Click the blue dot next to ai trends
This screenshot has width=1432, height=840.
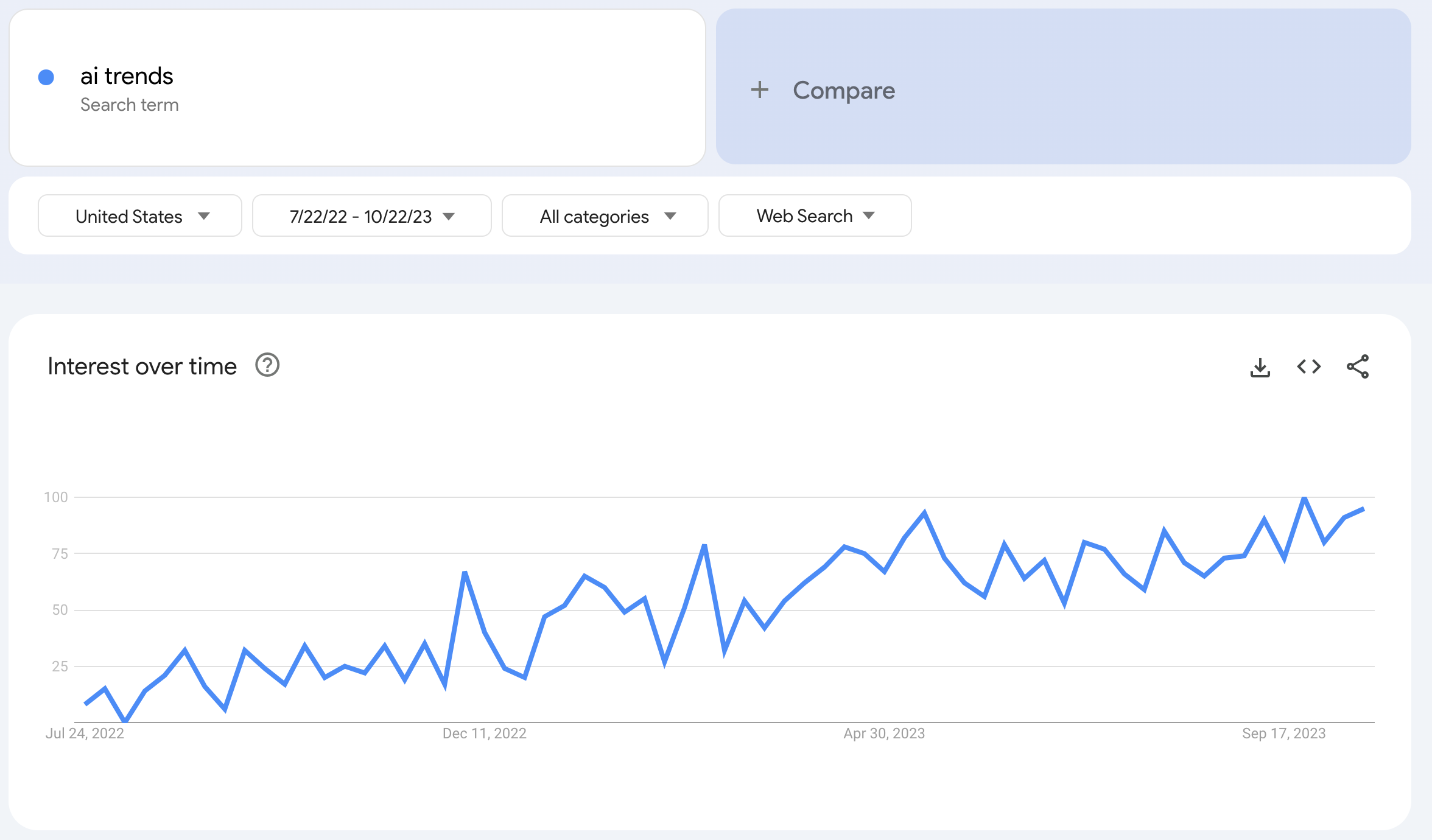coord(46,77)
